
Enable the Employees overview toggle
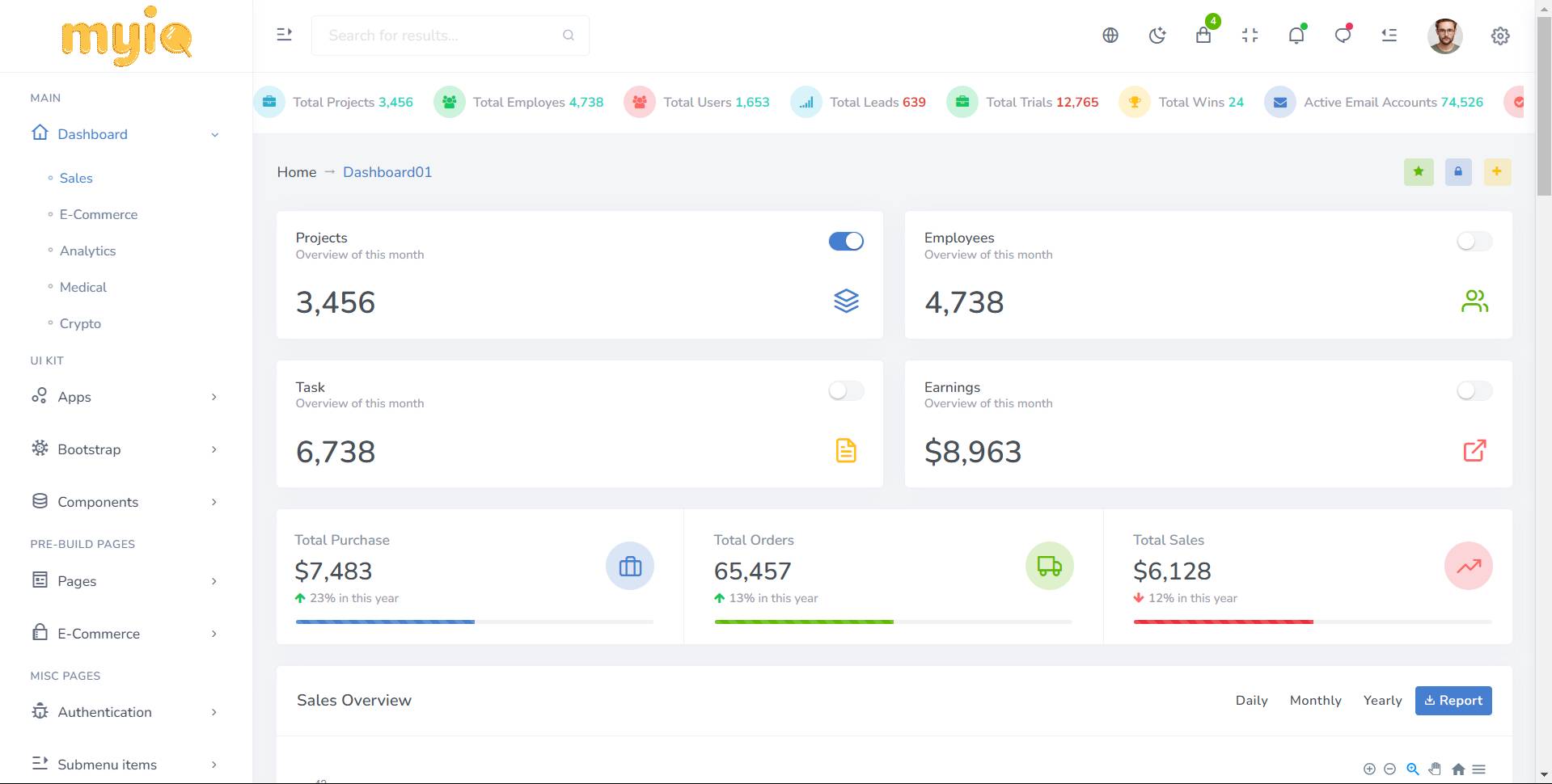(x=1474, y=241)
